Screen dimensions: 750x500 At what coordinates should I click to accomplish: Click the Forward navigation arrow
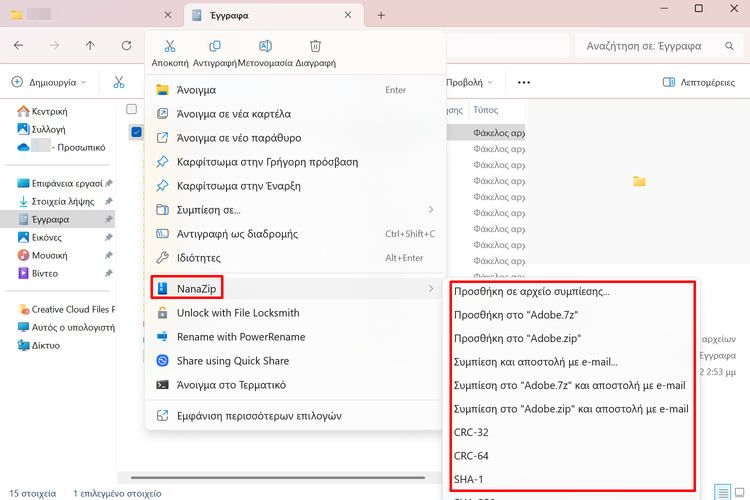55,45
